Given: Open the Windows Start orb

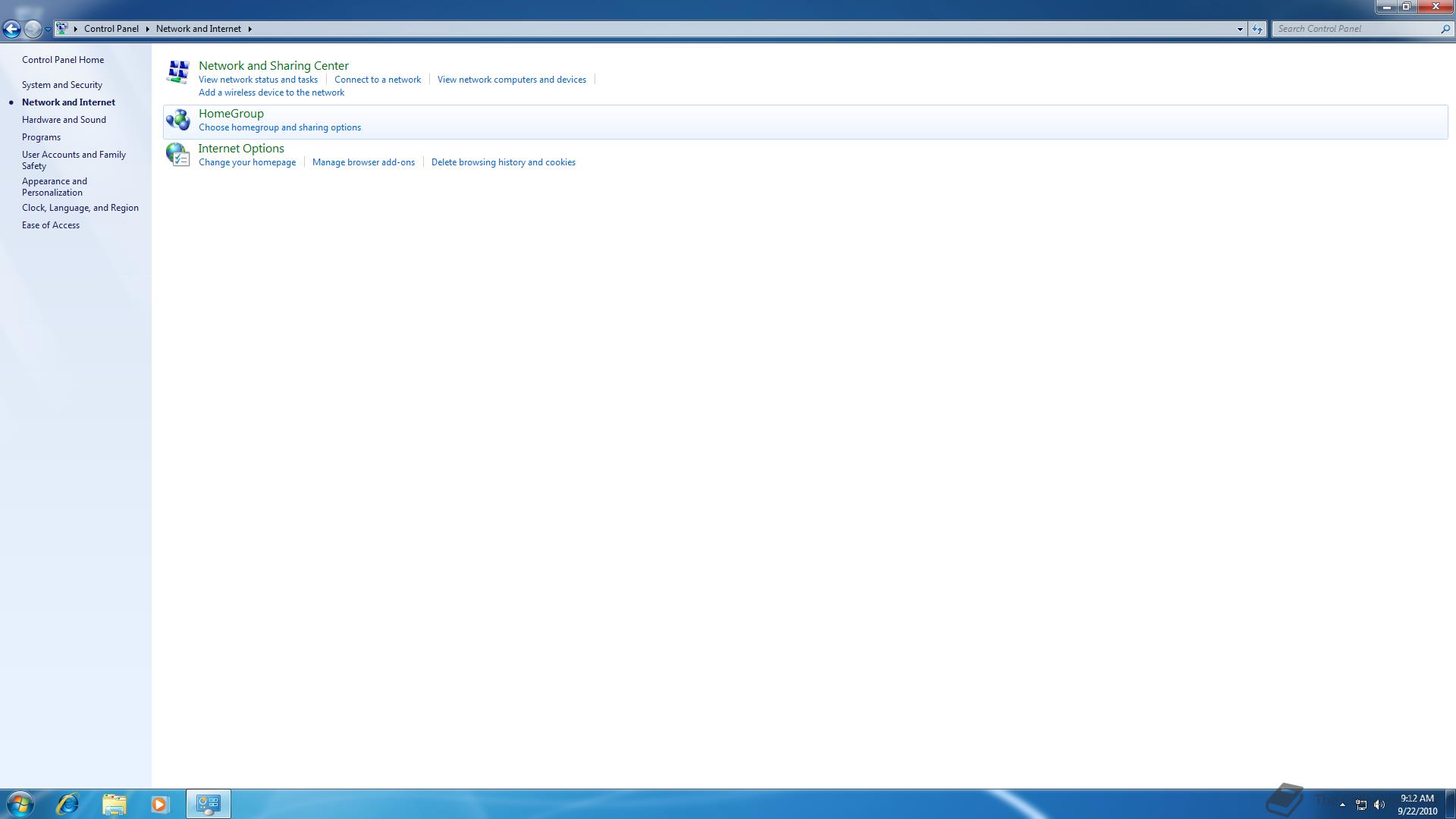Looking at the screenshot, I should 20,804.
